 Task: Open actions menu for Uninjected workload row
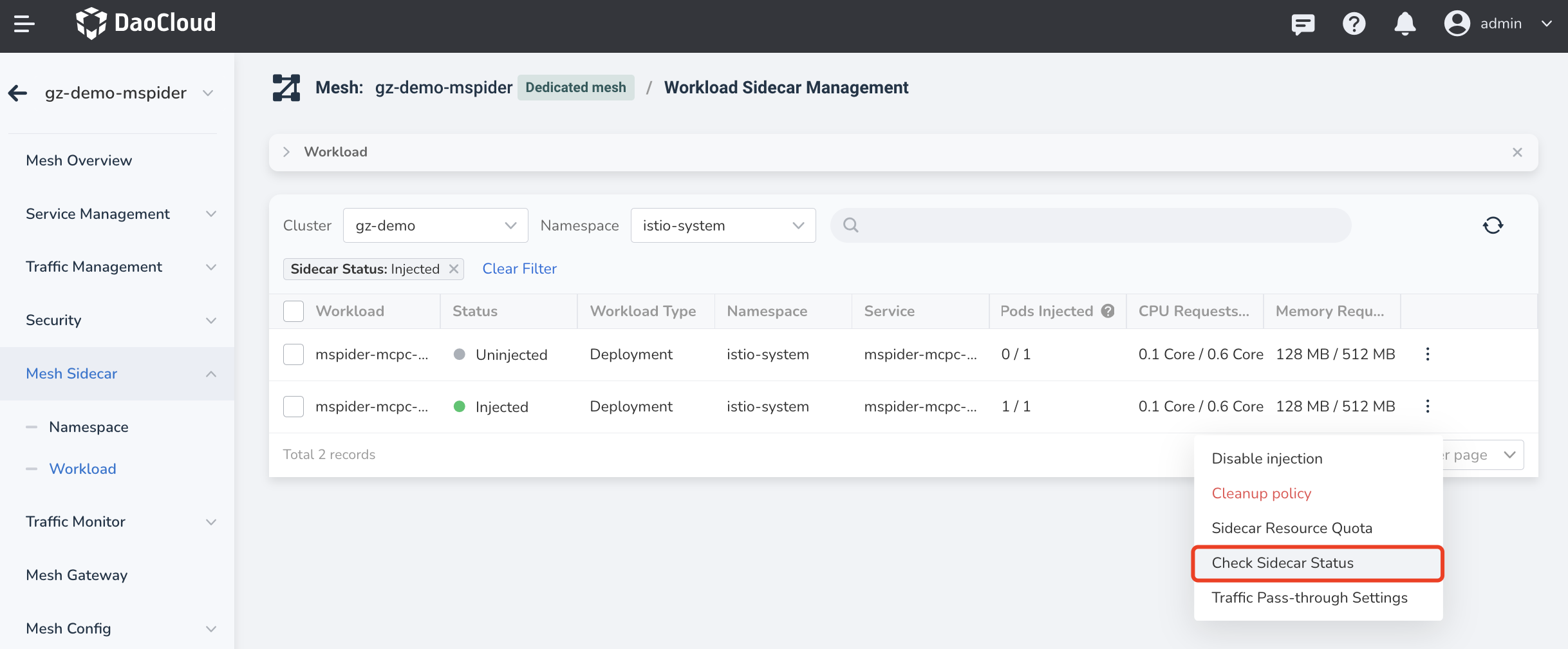click(1428, 354)
